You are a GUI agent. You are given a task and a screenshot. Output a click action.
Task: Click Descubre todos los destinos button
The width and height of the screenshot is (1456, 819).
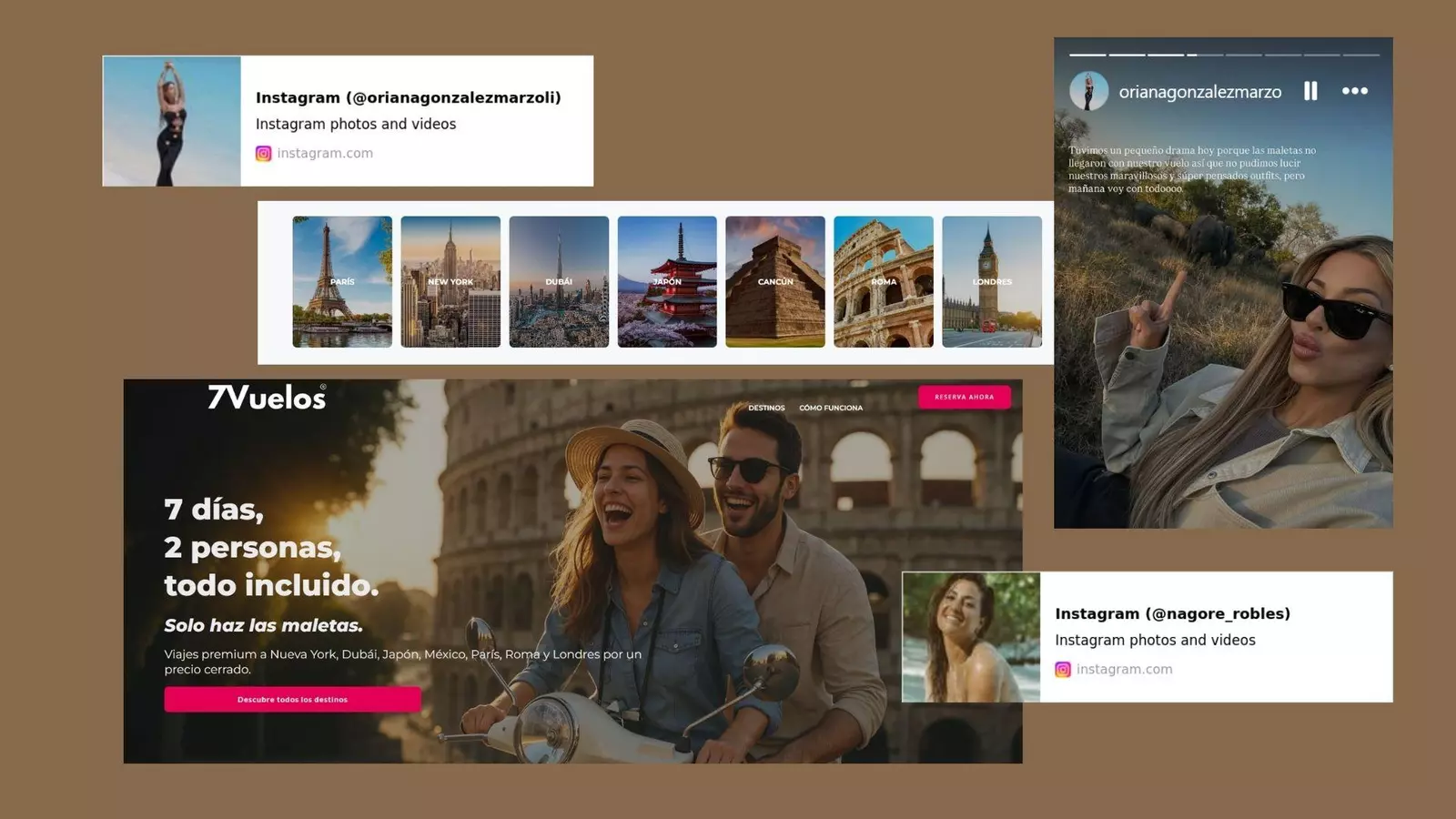[292, 700]
